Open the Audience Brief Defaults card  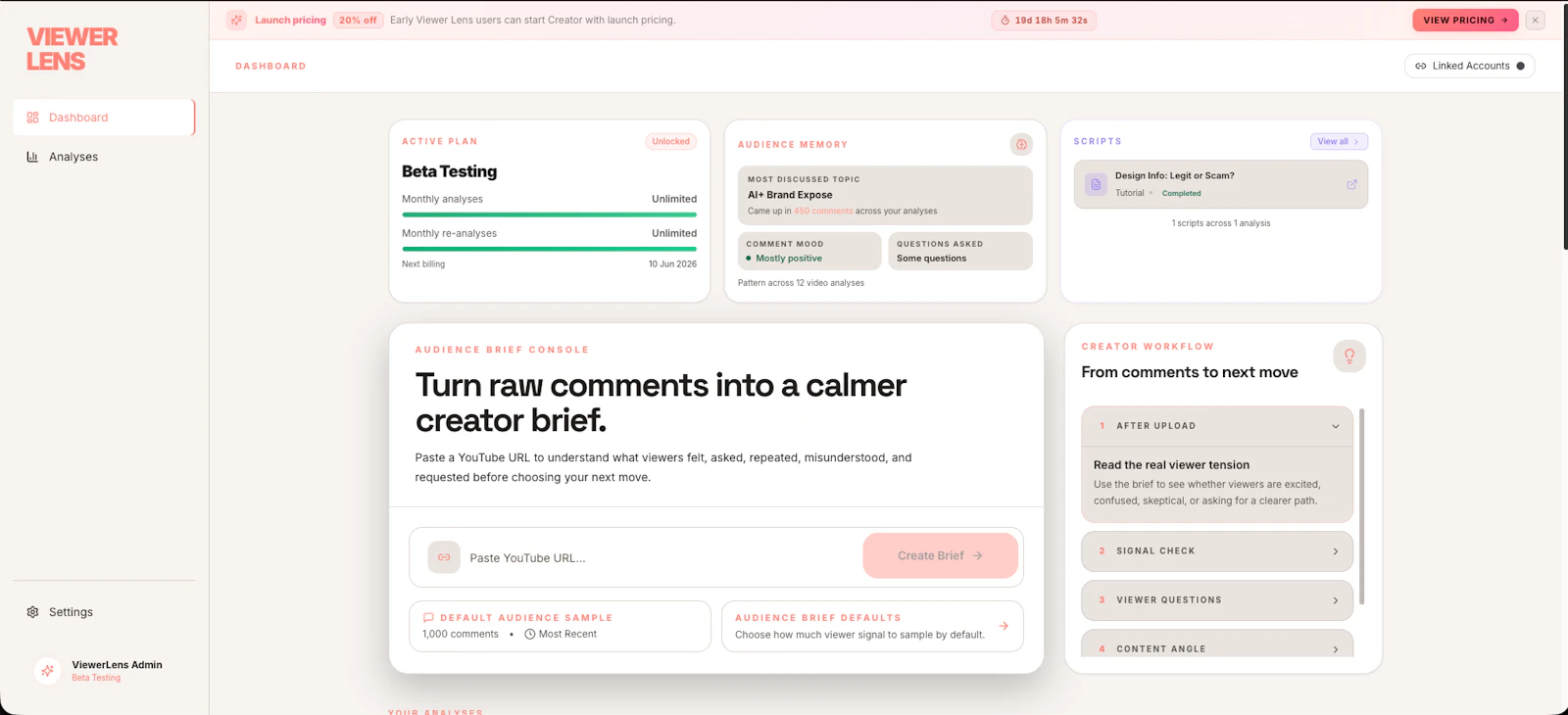coord(872,626)
